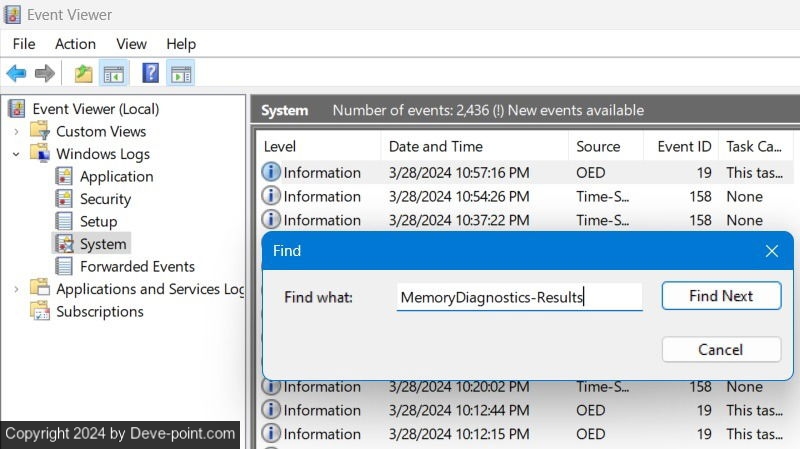
Task: Expand the Custom Views node
Action: (16, 132)
